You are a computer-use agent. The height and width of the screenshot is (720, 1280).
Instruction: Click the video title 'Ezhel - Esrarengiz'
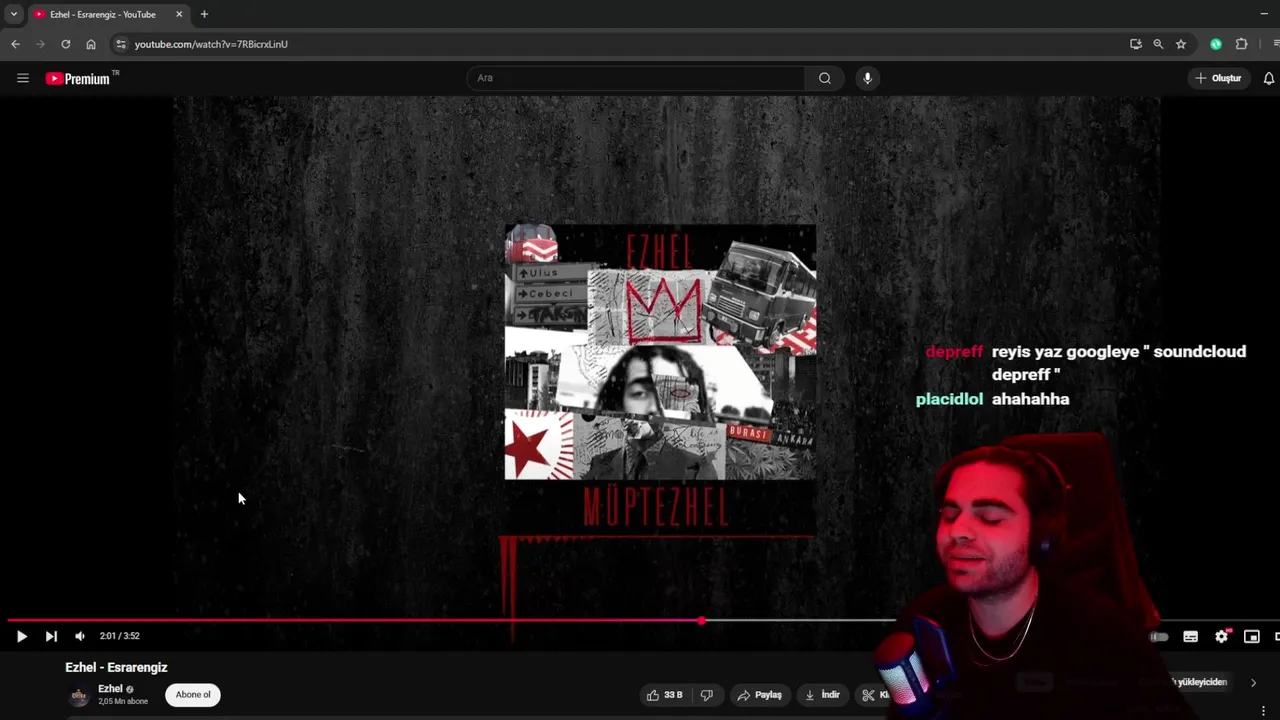pyautogui.click(x=116, y=667)
